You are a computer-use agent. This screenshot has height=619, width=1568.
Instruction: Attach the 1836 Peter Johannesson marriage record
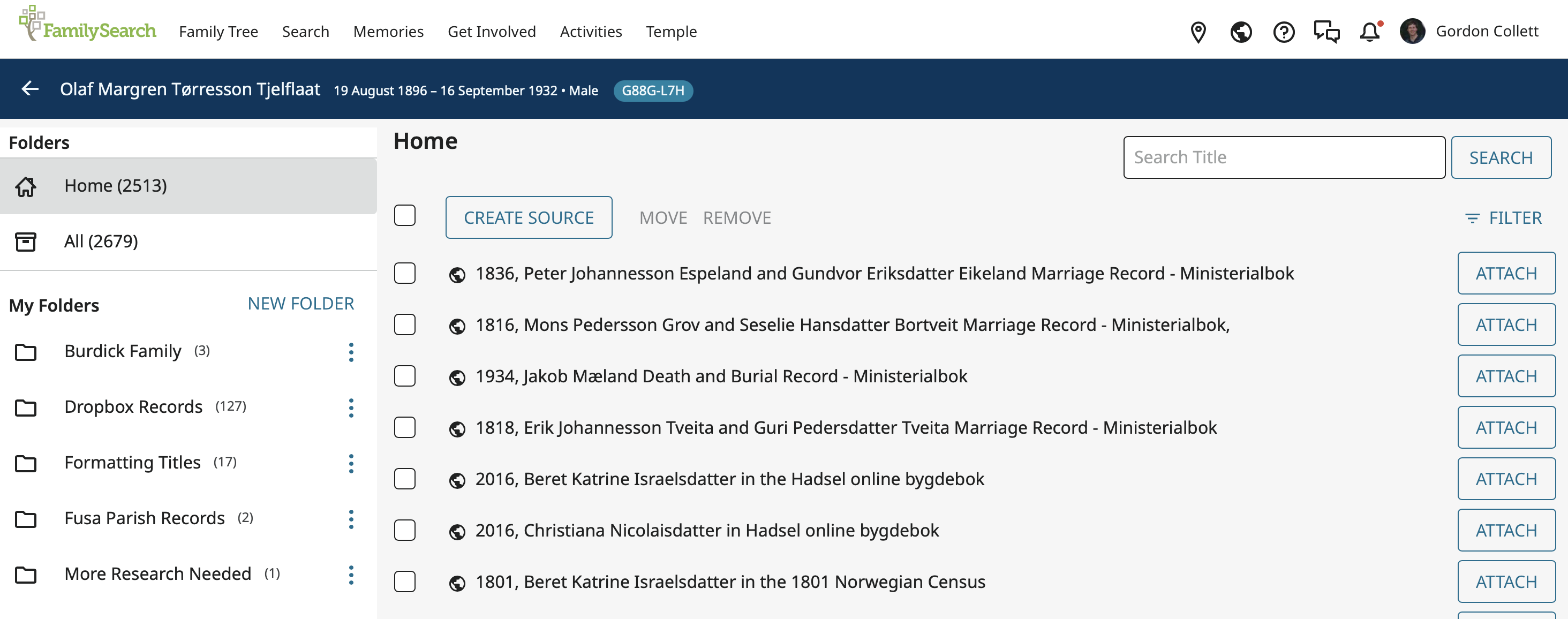click(x=1506, y=273)
